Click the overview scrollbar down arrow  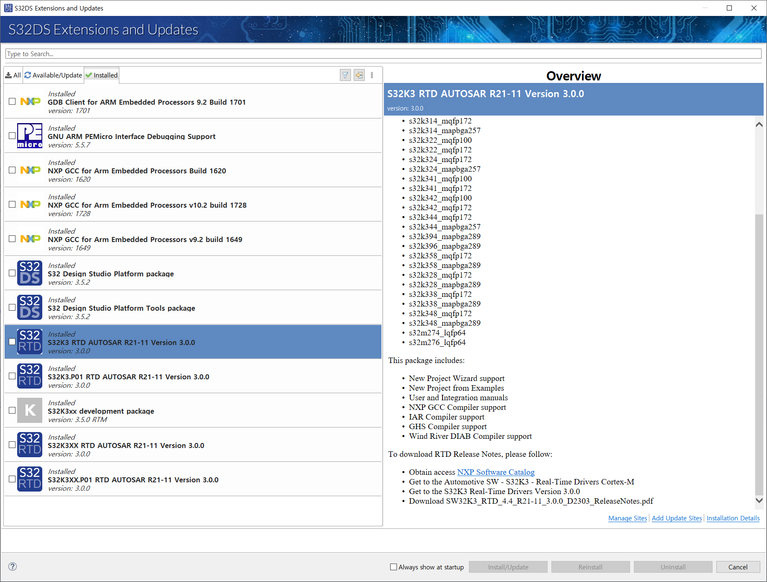point(759,500)
